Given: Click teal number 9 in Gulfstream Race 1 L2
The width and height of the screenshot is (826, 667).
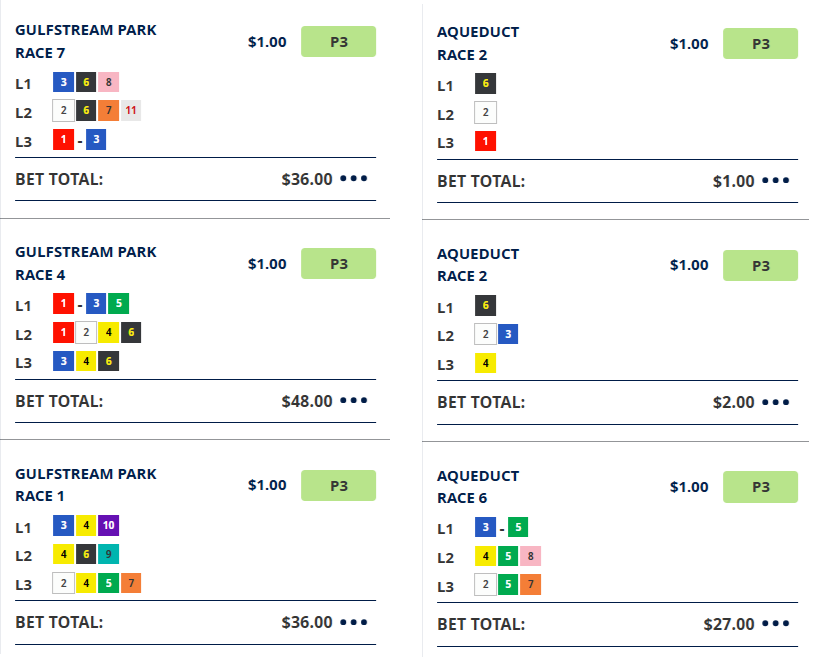Looking at the screenshot, I should tap(109, 554).
